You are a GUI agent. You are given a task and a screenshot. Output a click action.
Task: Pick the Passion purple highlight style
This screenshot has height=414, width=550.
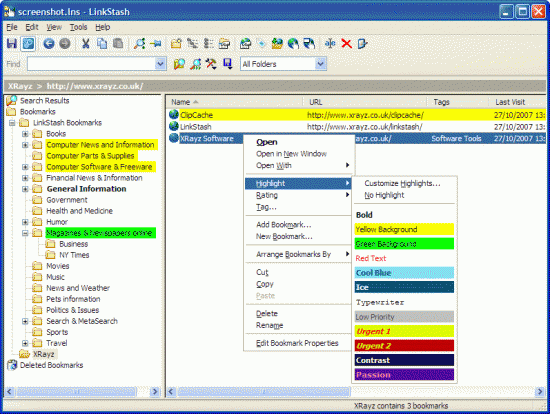[x=404, y=375]
